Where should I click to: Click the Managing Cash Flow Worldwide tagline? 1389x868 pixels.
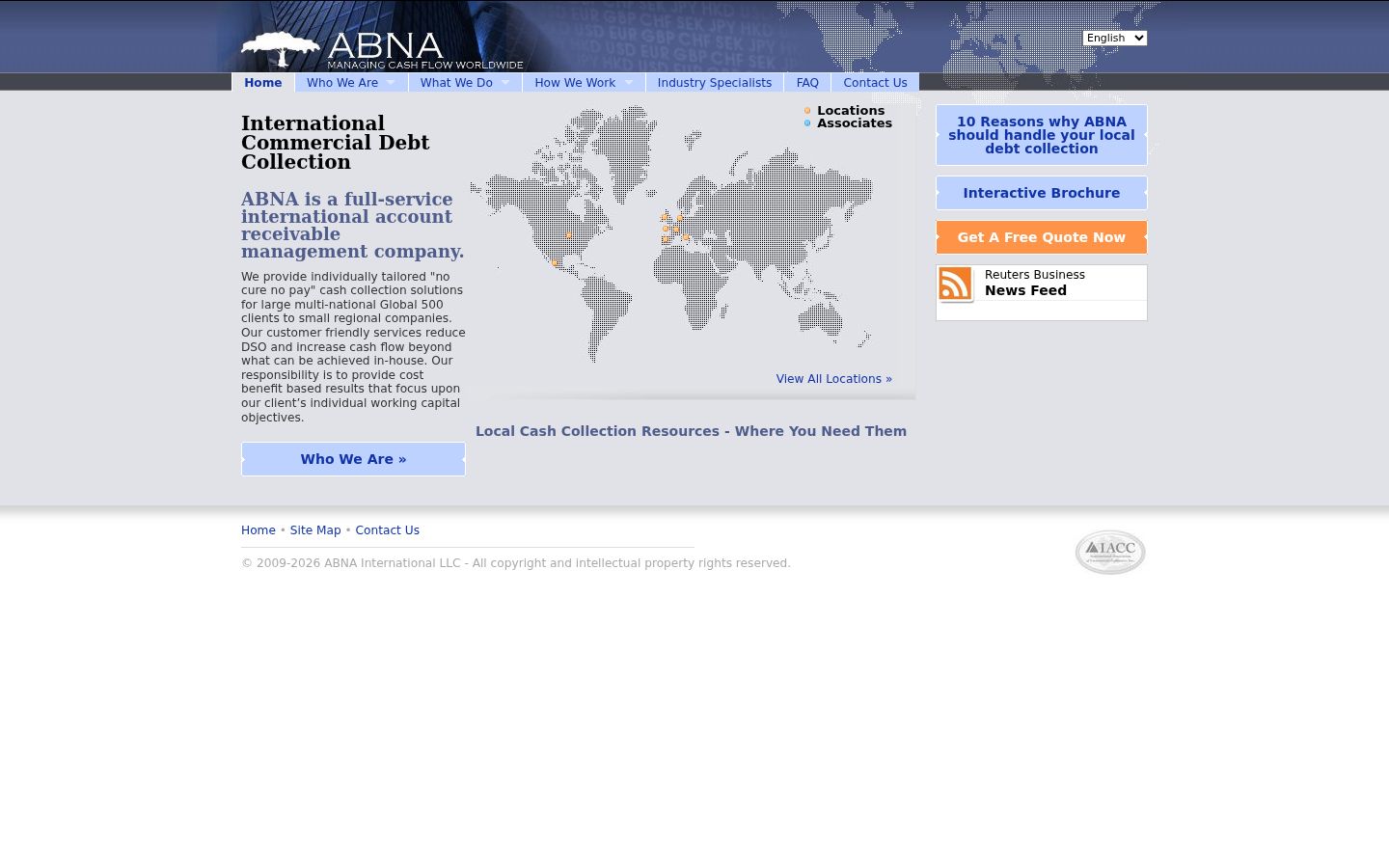click(425, 66)
